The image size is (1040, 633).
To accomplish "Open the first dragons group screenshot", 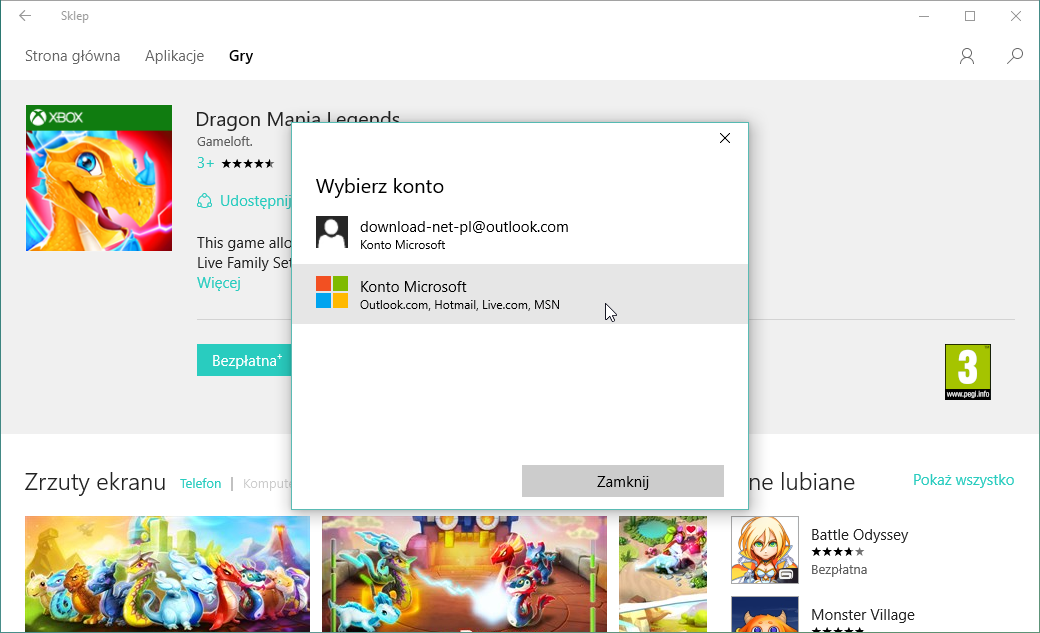I will coord(167,574).
